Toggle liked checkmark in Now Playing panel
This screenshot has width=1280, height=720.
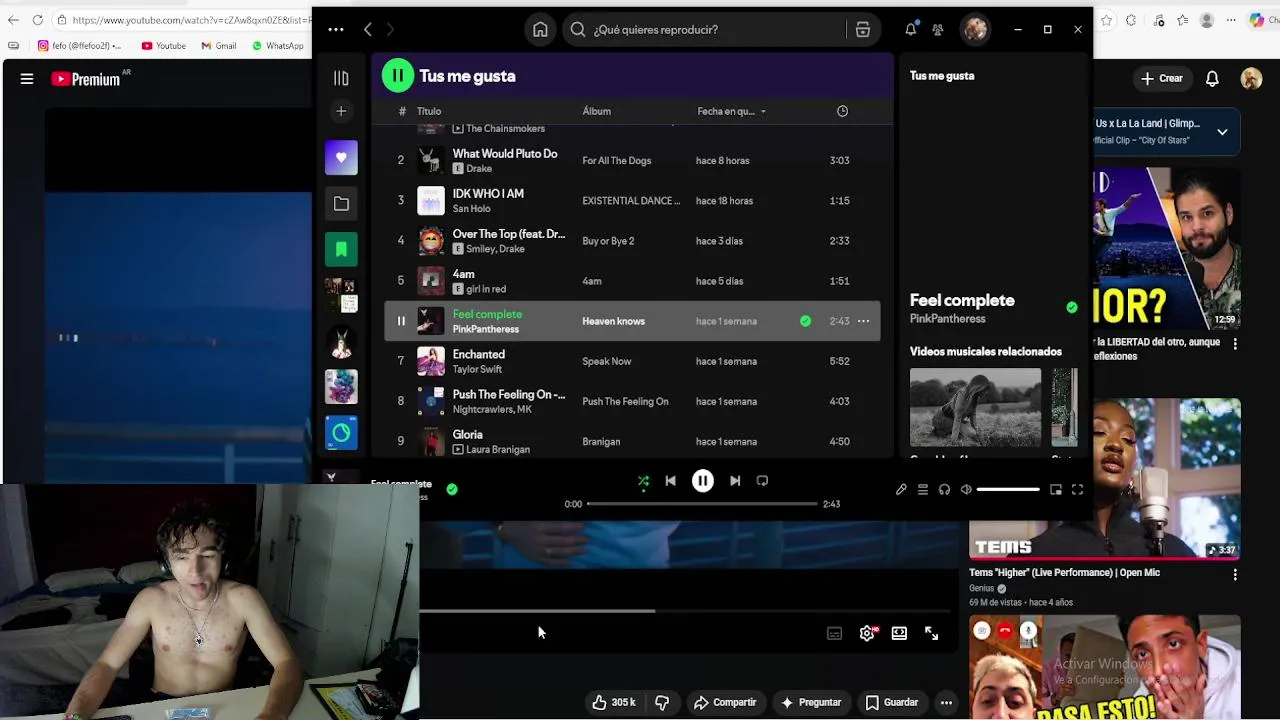pos(1072,307)
